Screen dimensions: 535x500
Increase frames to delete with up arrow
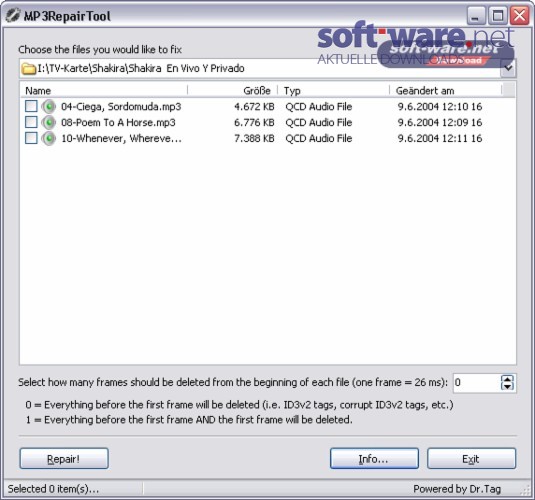click(x=507, y=379)
